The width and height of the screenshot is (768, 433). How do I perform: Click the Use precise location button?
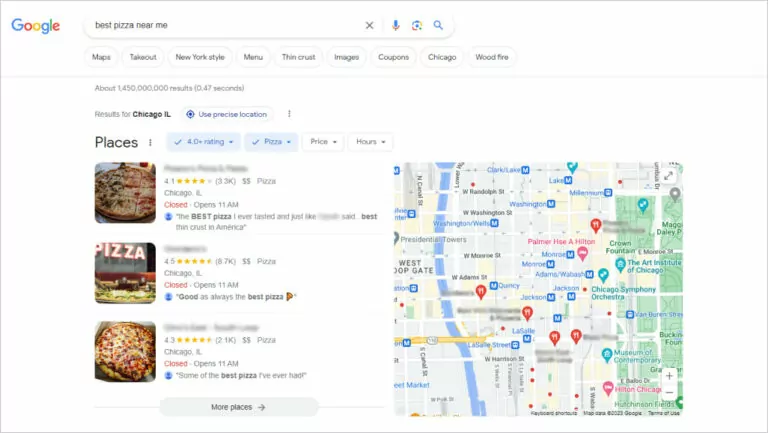click(226, 114)
